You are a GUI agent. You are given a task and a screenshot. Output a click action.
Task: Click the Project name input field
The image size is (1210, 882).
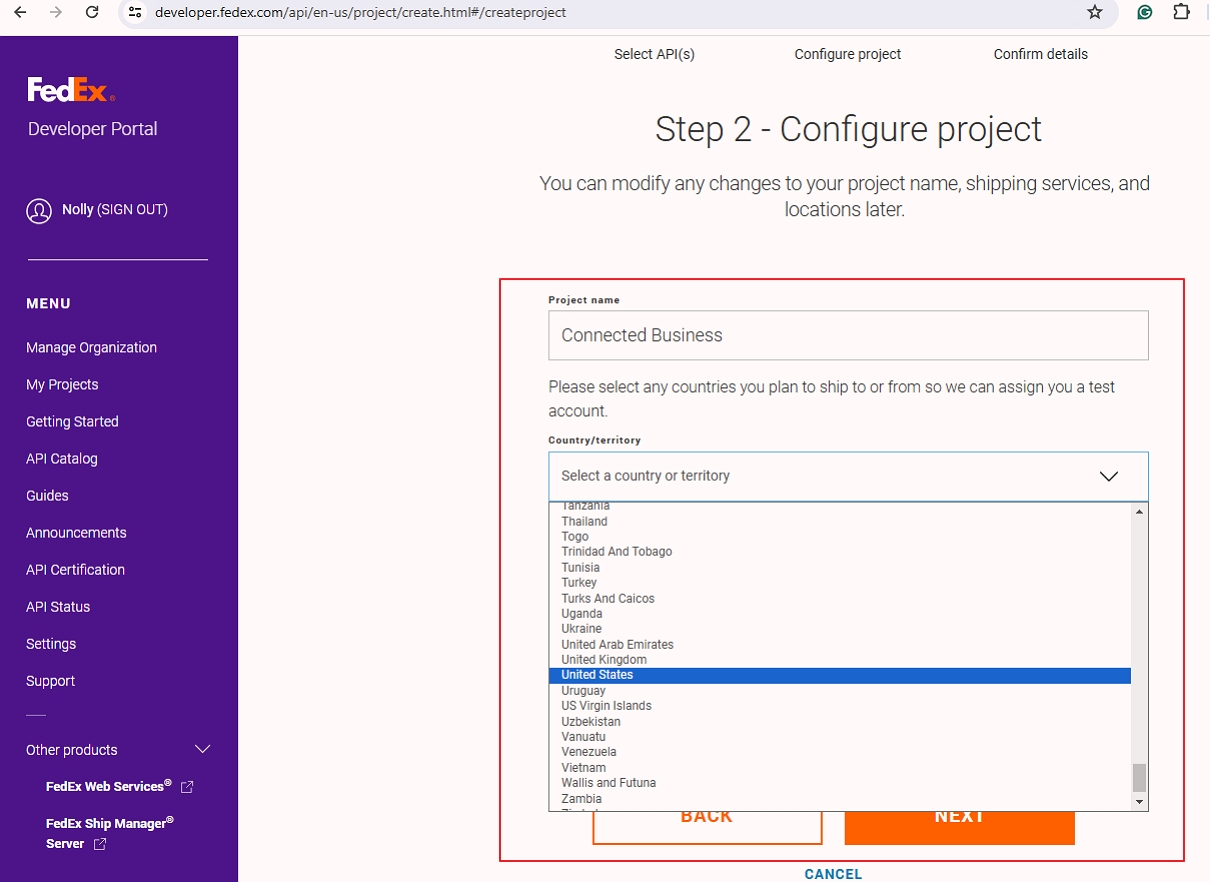click(848, 335)
